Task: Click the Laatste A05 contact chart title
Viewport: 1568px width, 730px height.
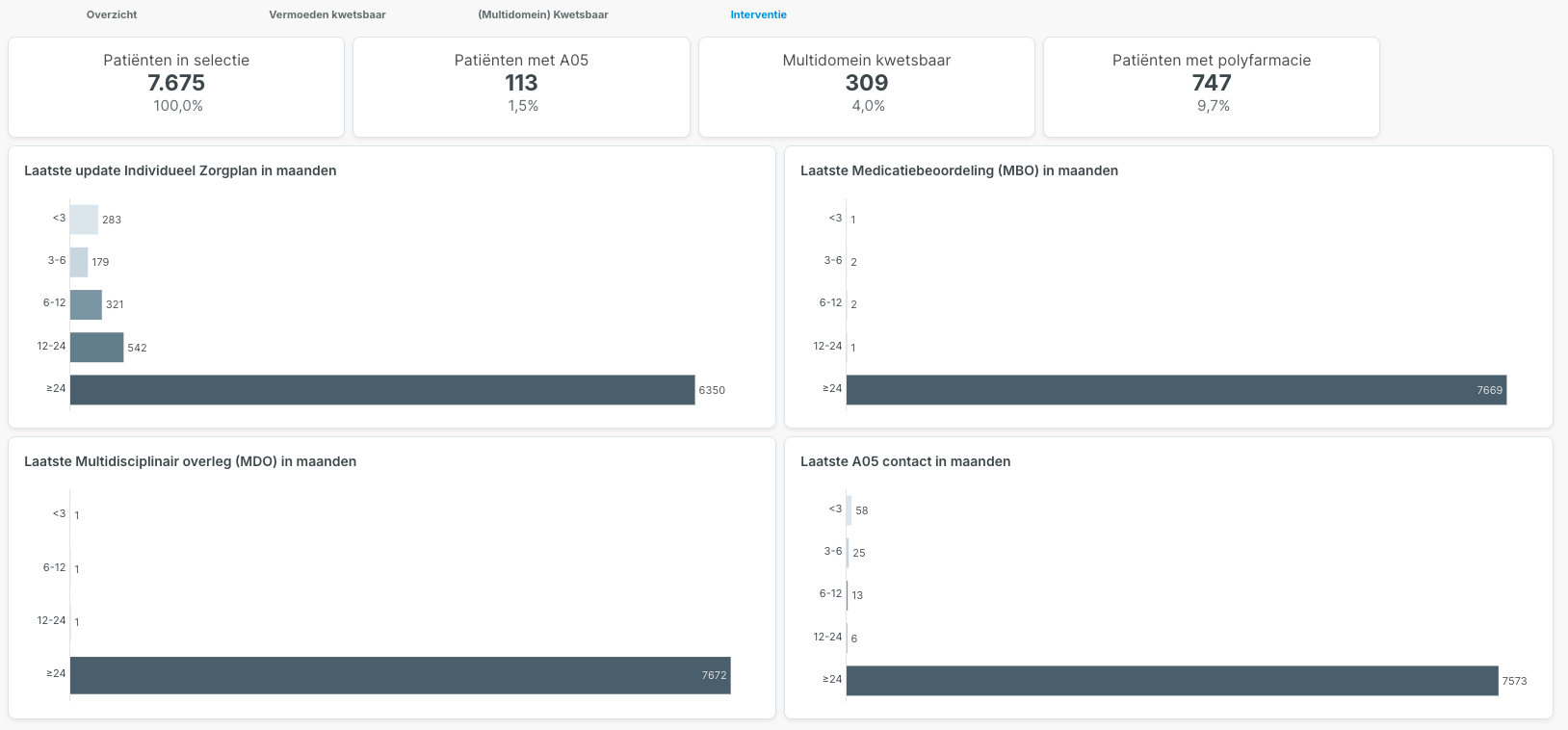Action: pyautogui.click(x=904, y=461)
